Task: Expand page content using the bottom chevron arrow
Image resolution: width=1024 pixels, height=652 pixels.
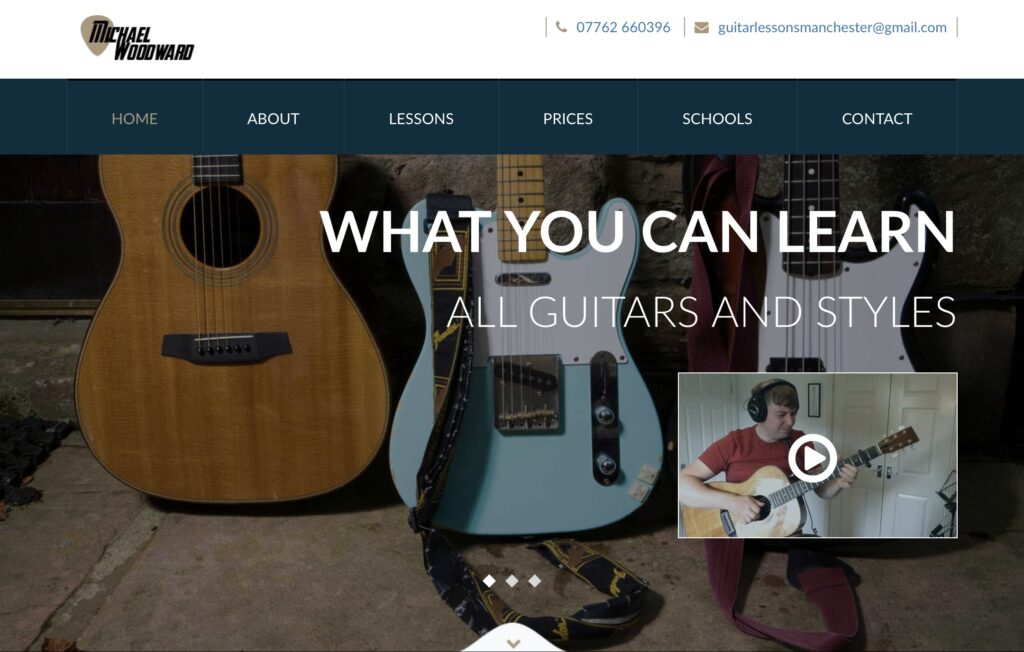Action: point(513,644)
